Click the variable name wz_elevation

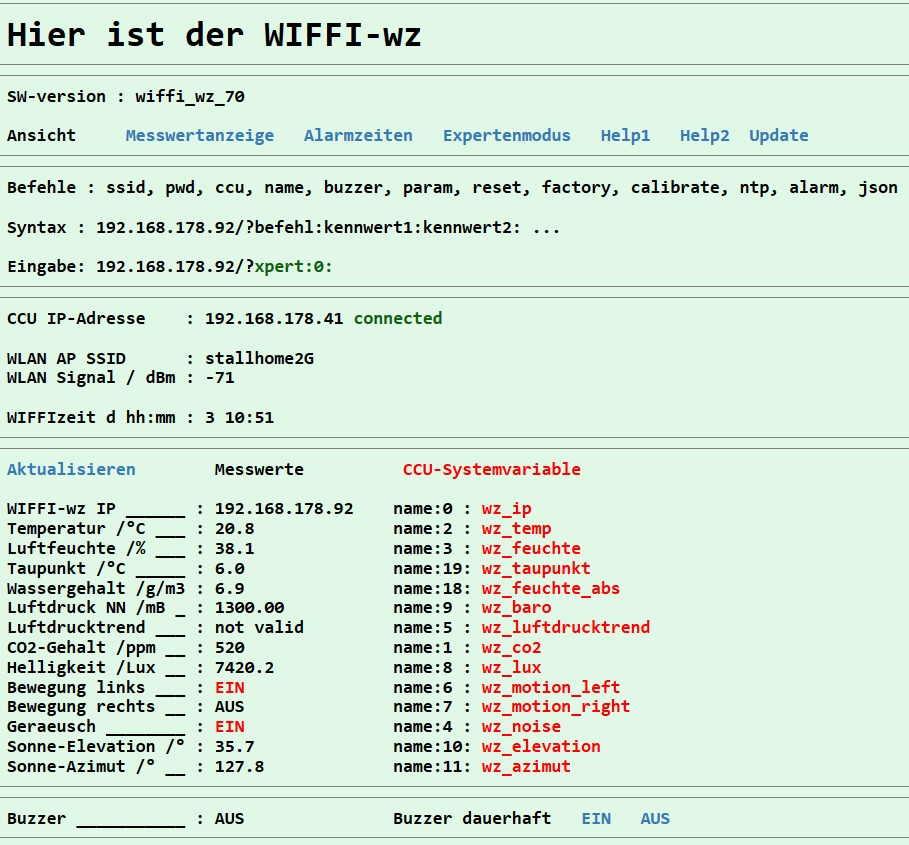pyautogui.click(x=541, y=746)
